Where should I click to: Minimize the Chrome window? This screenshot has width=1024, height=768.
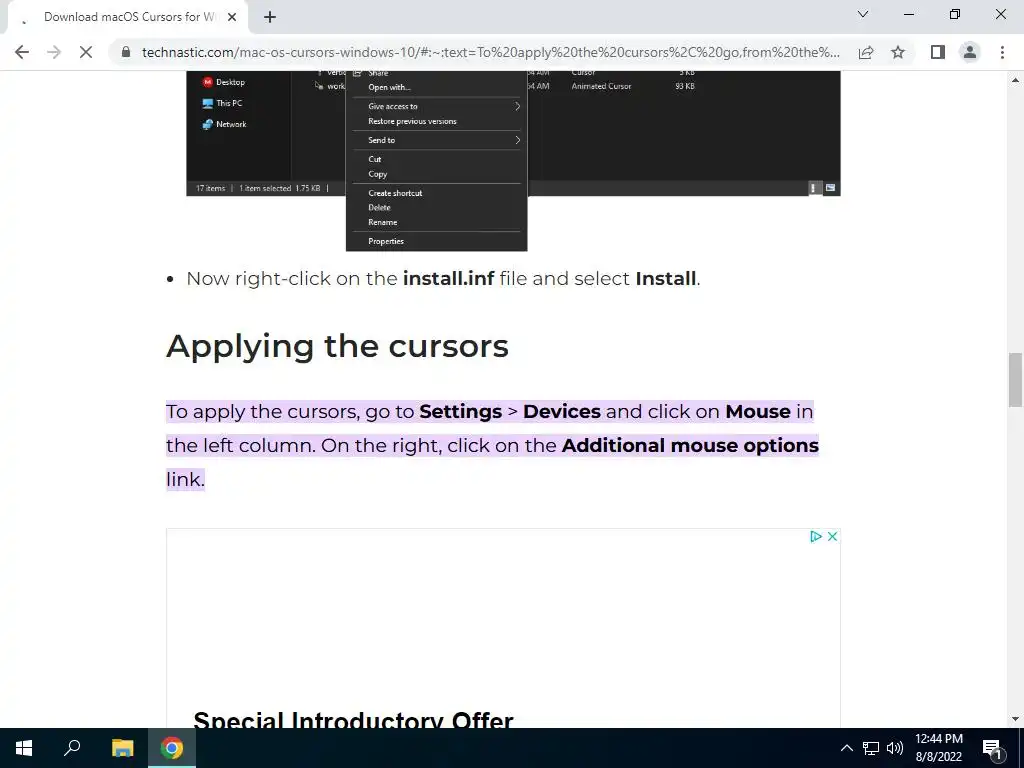pyautogui.click(x=908, y=14)
